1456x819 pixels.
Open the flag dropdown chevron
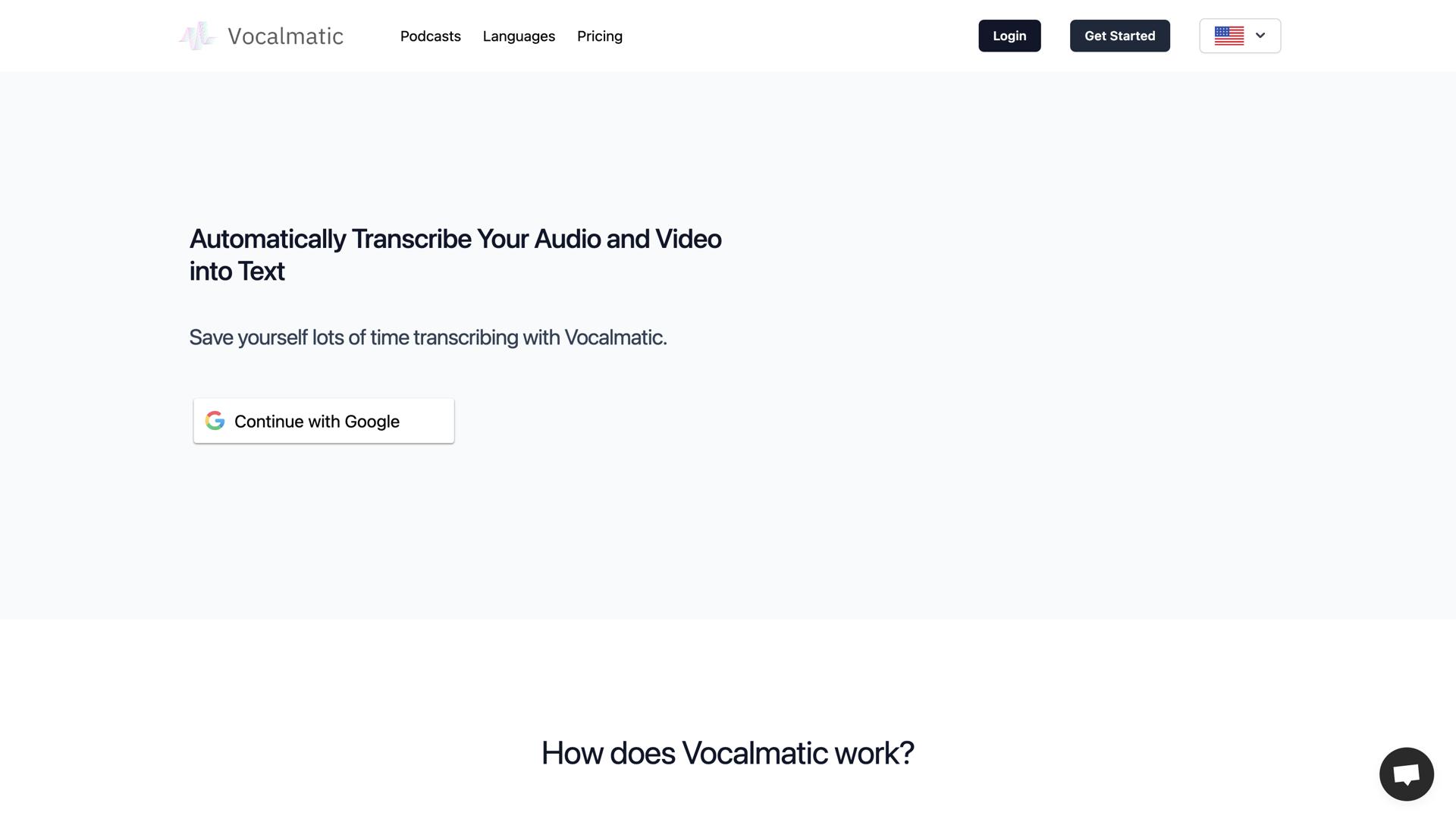pos(1260,35)
